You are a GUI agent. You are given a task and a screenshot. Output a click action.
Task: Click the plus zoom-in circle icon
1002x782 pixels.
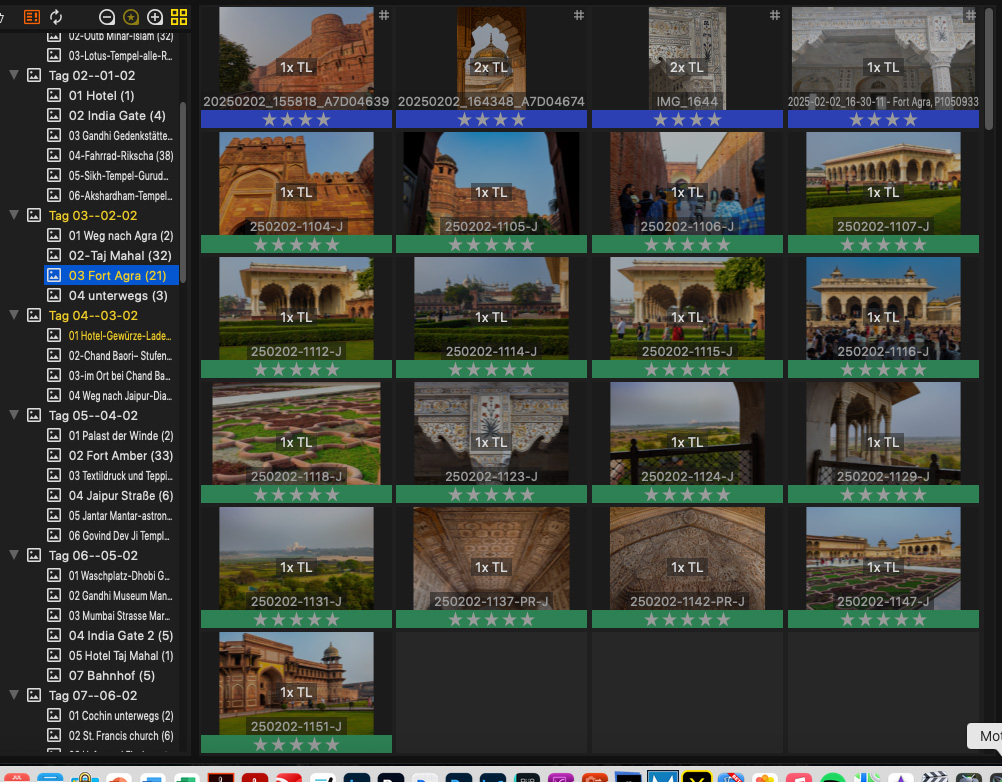click(x=155, y=17)
